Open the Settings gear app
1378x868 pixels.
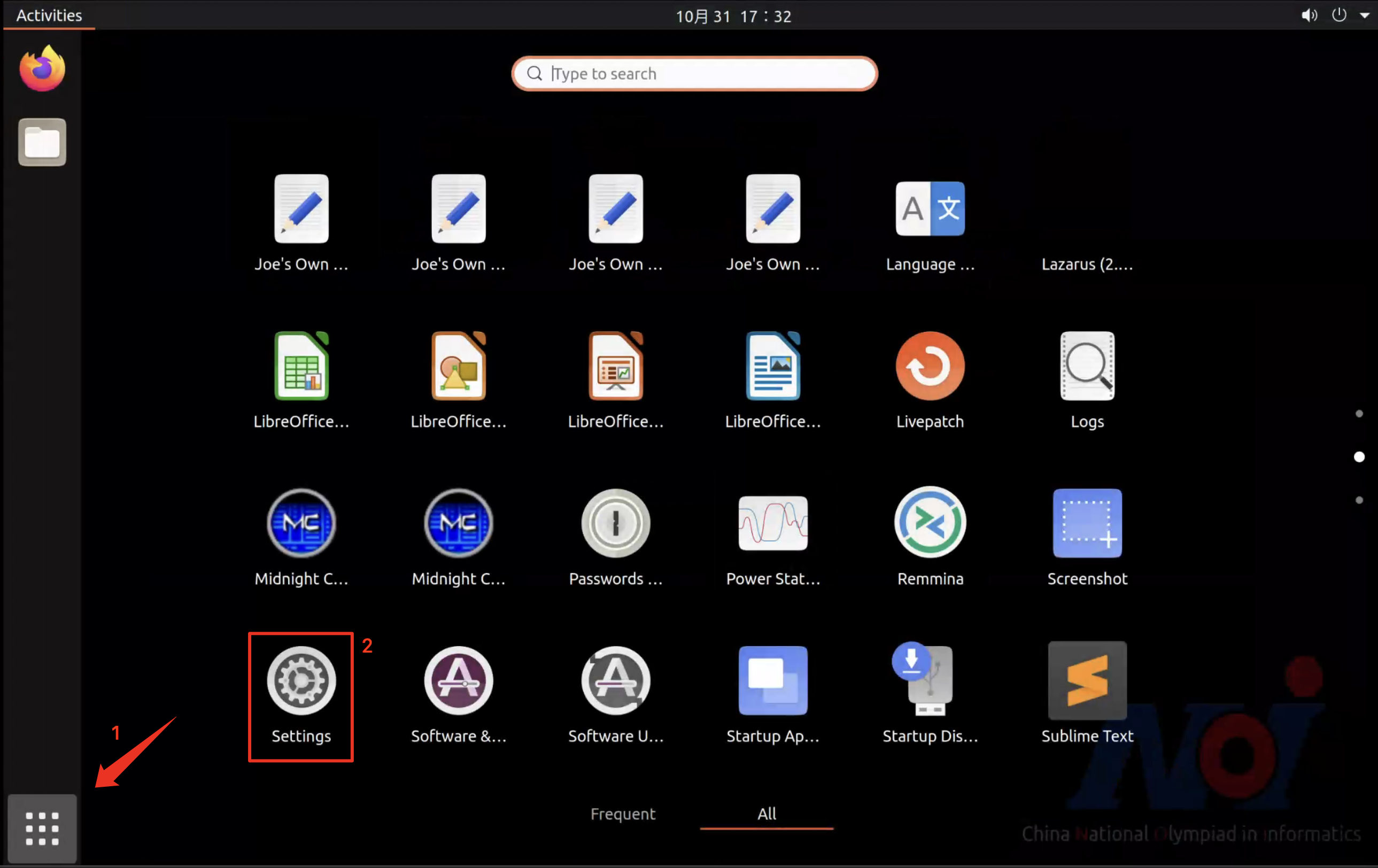tap(301, 681)
